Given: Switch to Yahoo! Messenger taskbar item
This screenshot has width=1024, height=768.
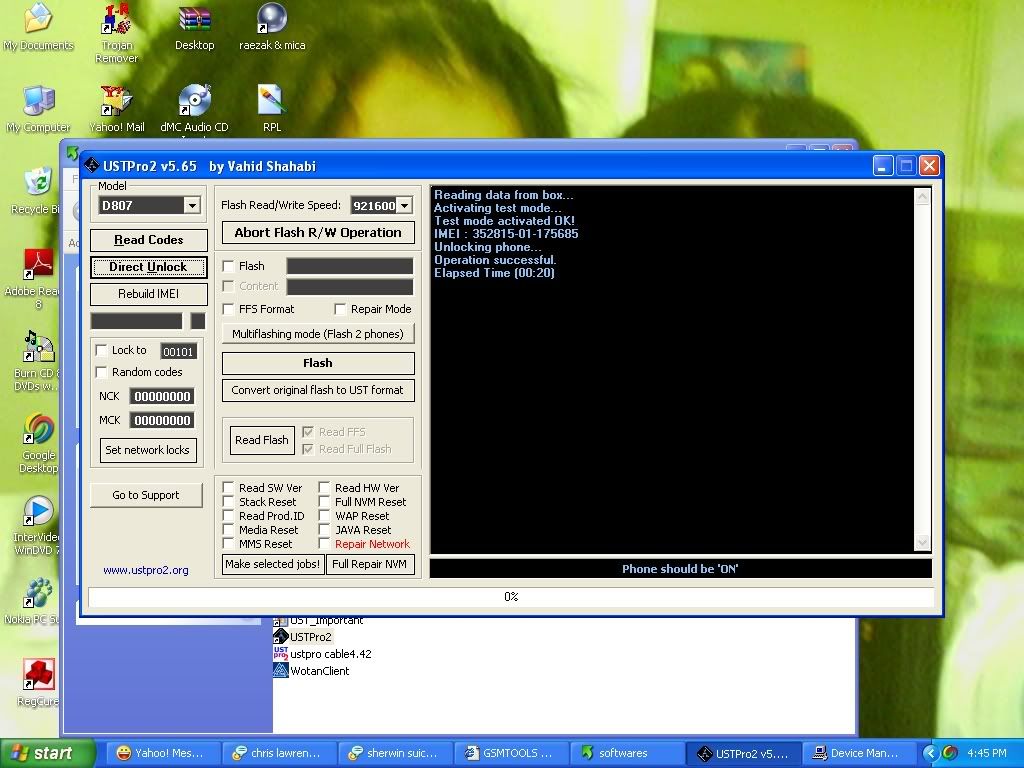Looking at the screenshot, I should click(x=165, y=754).
